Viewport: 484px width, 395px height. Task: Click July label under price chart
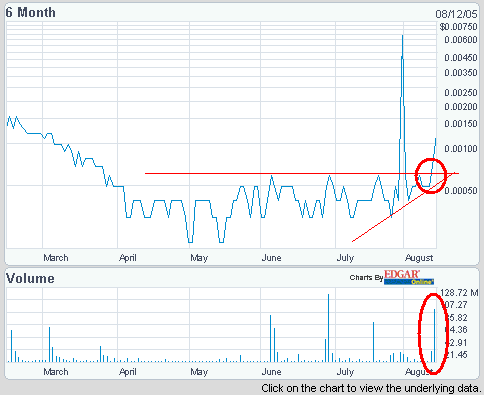[345, 258]
